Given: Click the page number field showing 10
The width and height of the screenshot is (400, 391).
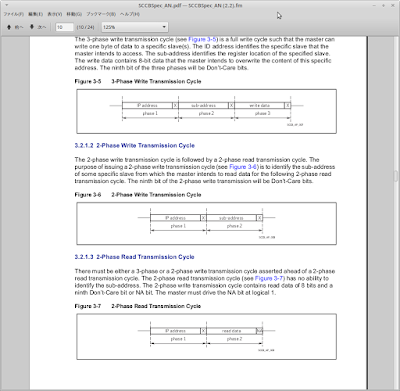Looking at the screenshot, I should (64, 27).
